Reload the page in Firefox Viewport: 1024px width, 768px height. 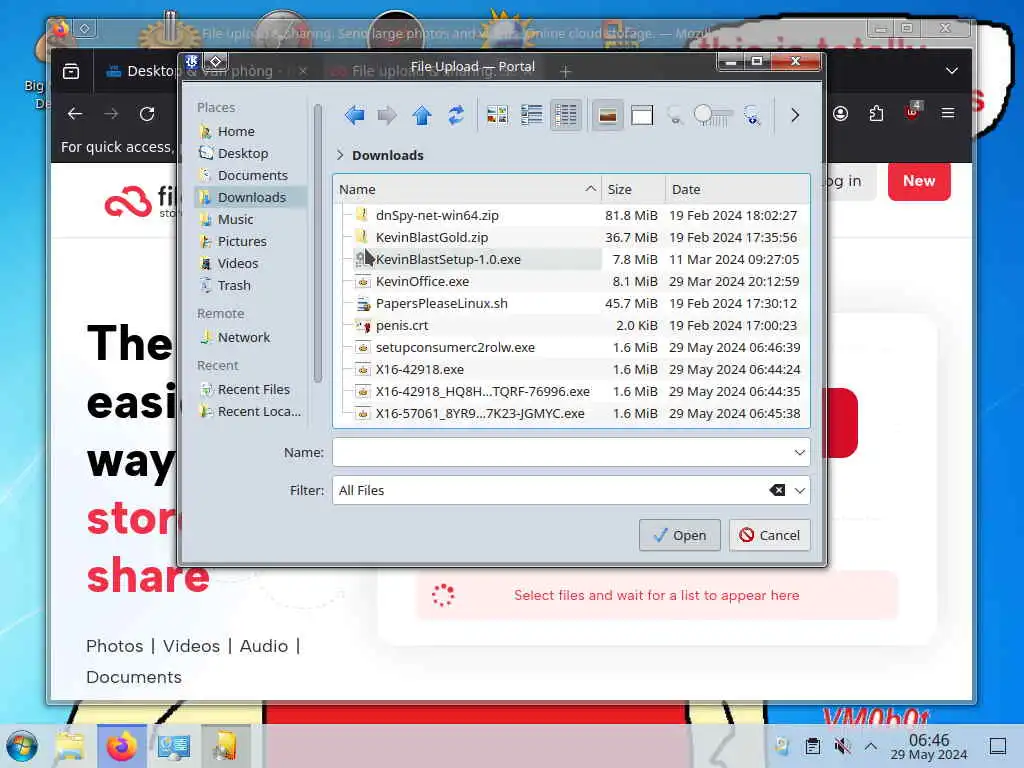pyautogui.click(x=147, y=114)
